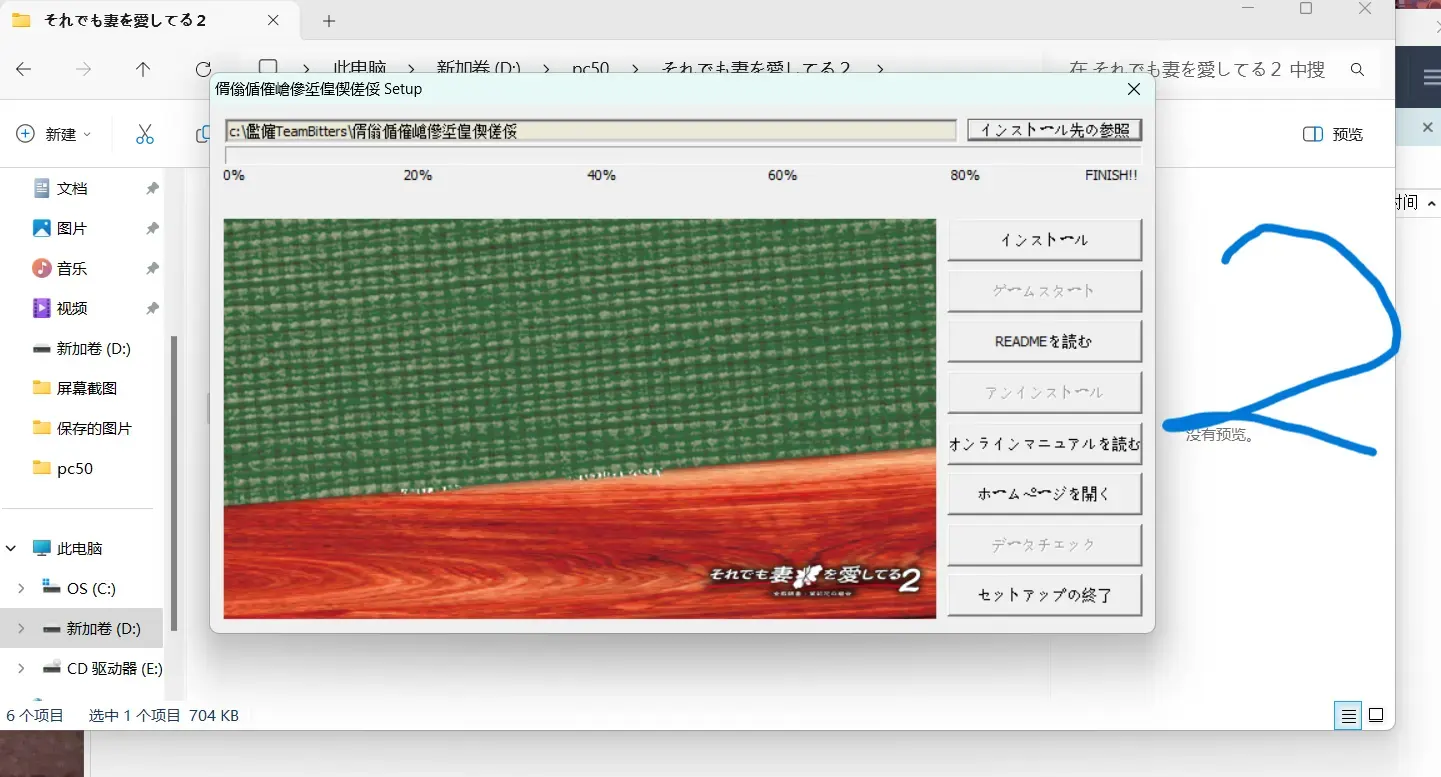
Task: Open homepage via ホームページを開く button
Action: click(x=1044, y=494)
